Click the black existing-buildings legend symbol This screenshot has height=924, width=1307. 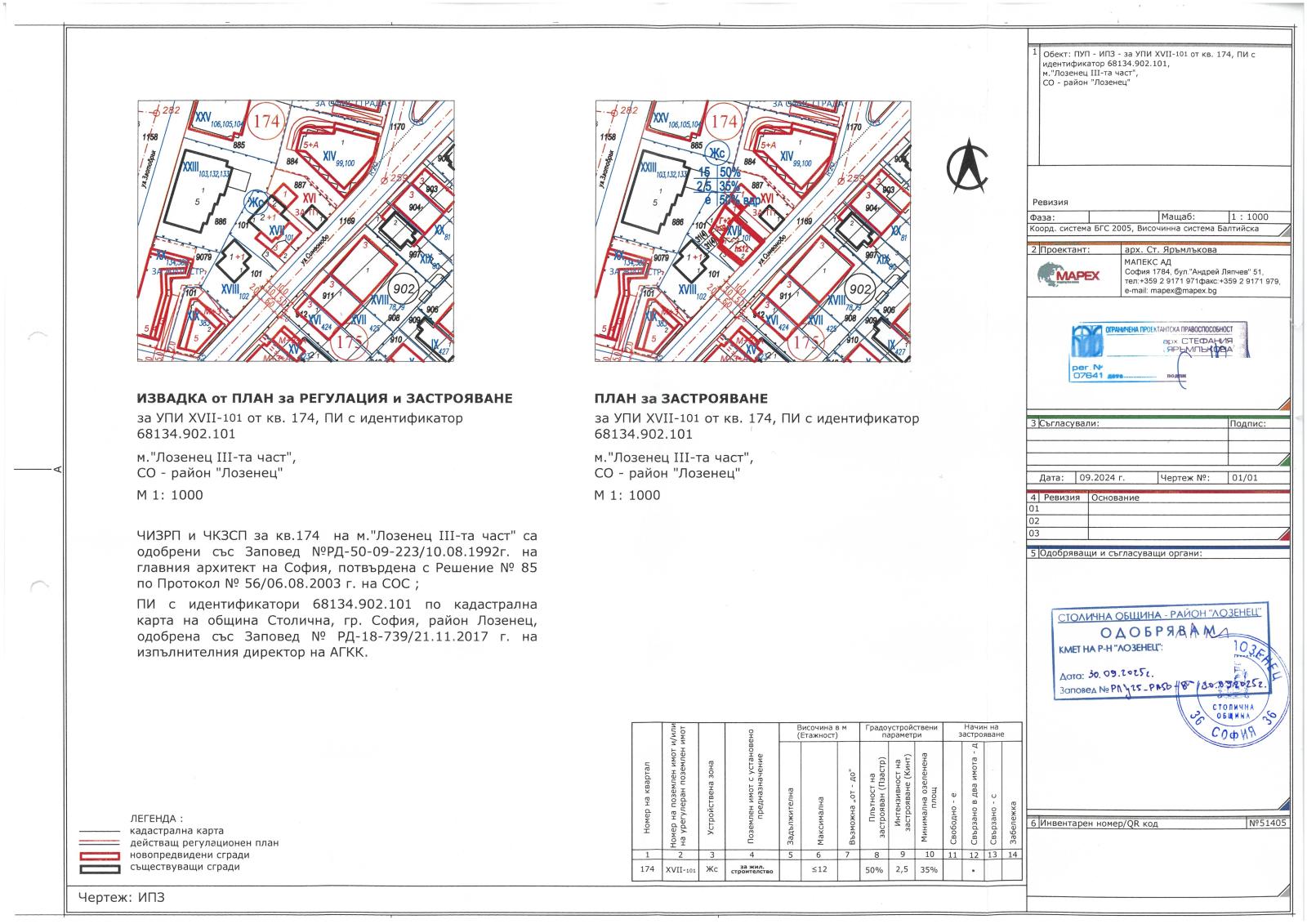click(99, 867)
